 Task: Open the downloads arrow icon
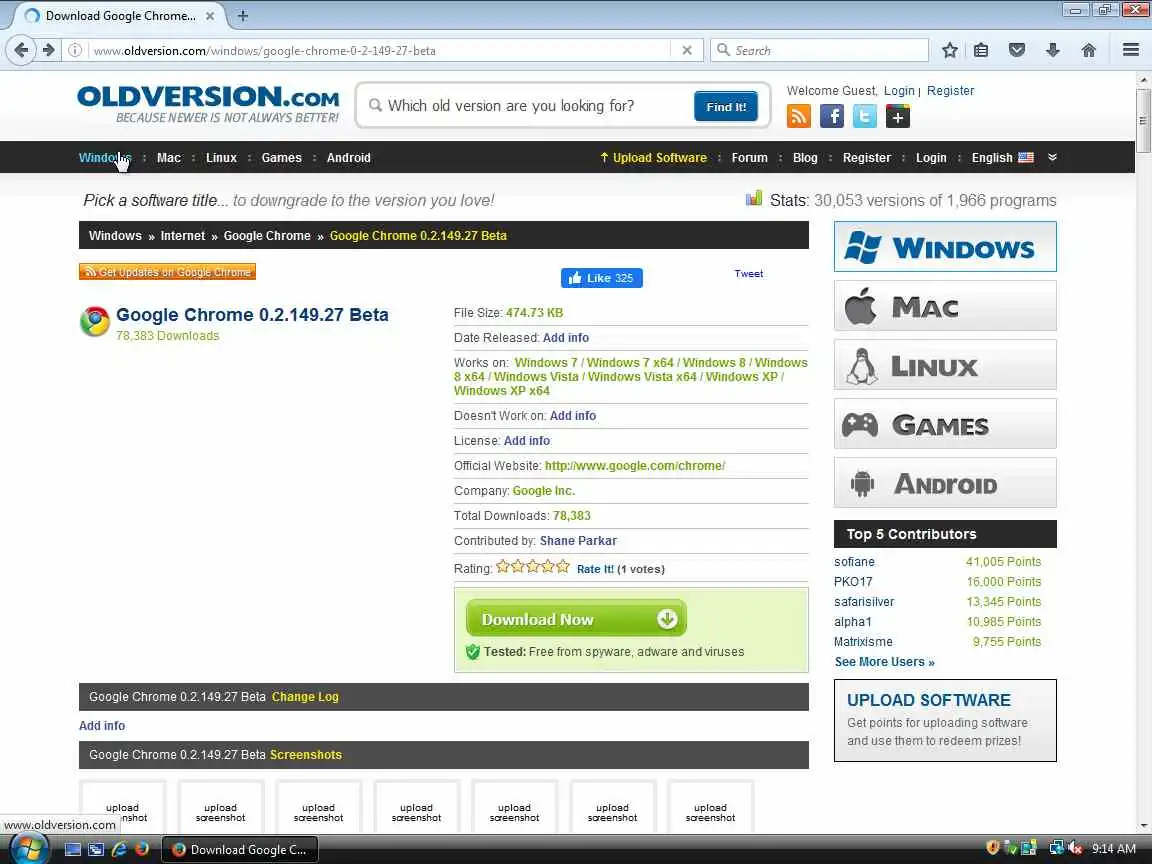pyautogui.click(x=1053, y=50)
